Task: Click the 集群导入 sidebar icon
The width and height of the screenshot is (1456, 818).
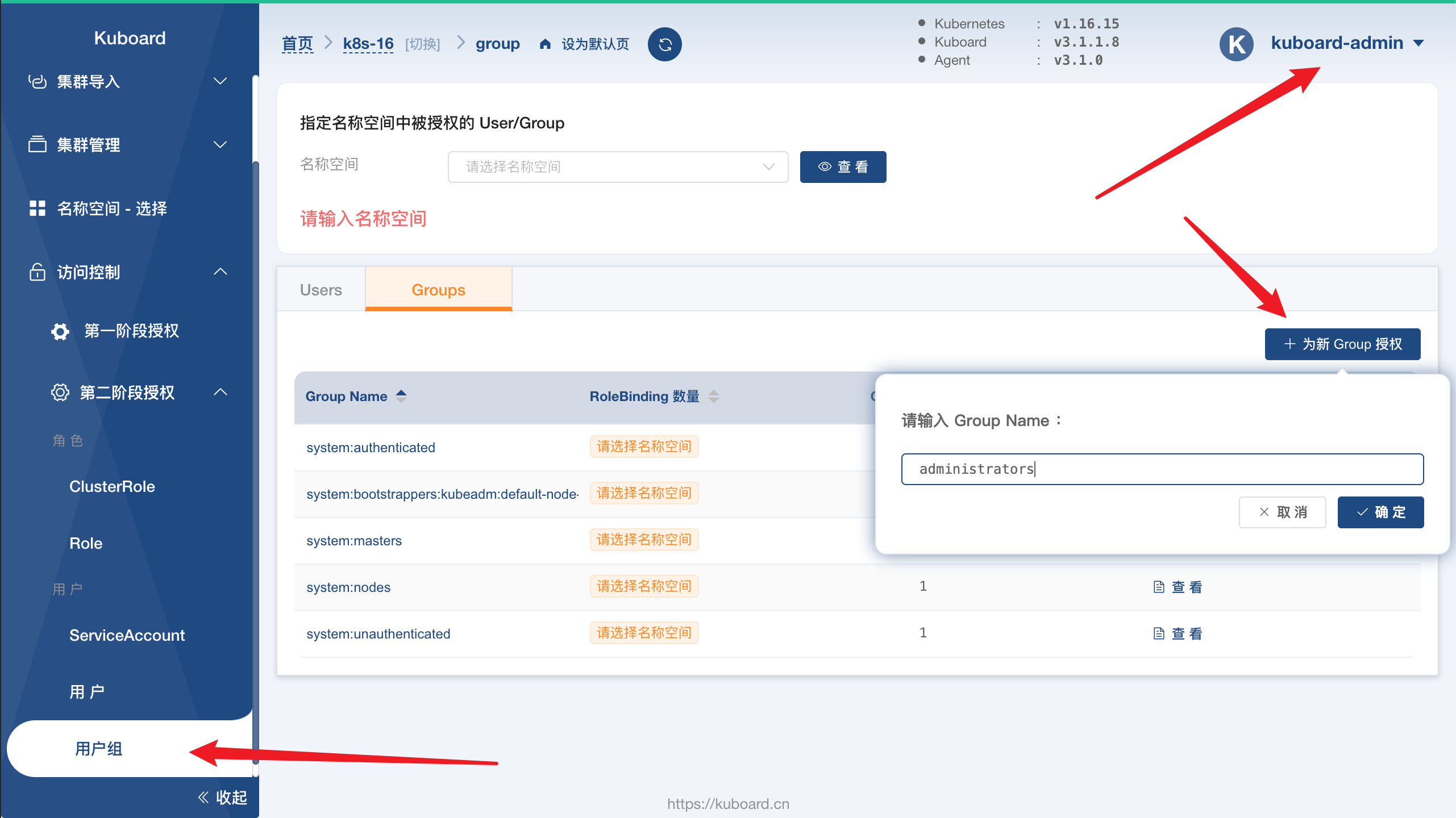Action: [38, 82]
